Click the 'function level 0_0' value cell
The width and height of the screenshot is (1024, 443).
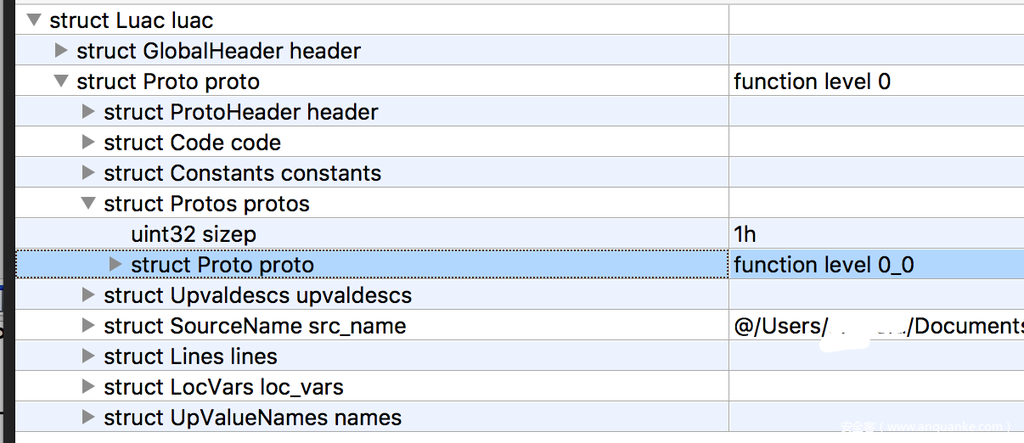(x=824, y=265)
